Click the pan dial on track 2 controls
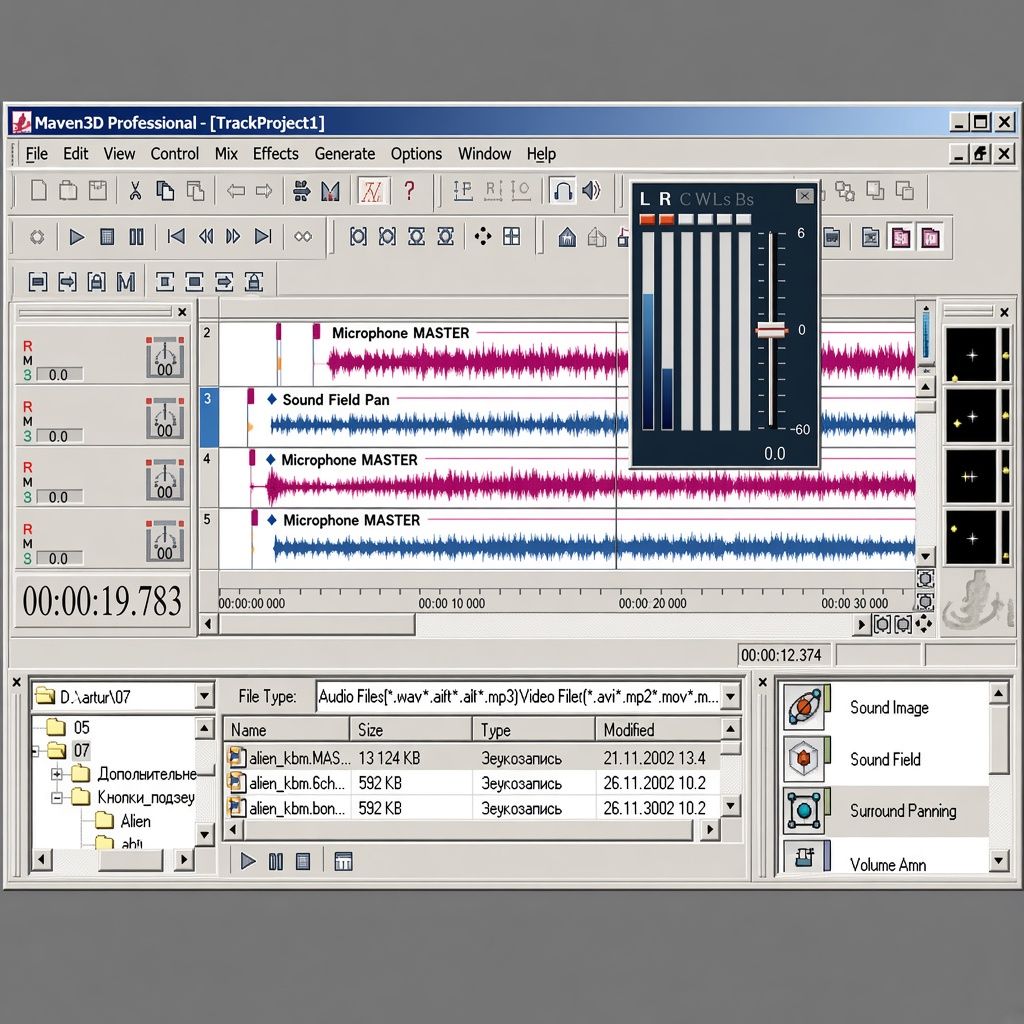 tap(165, 357)
